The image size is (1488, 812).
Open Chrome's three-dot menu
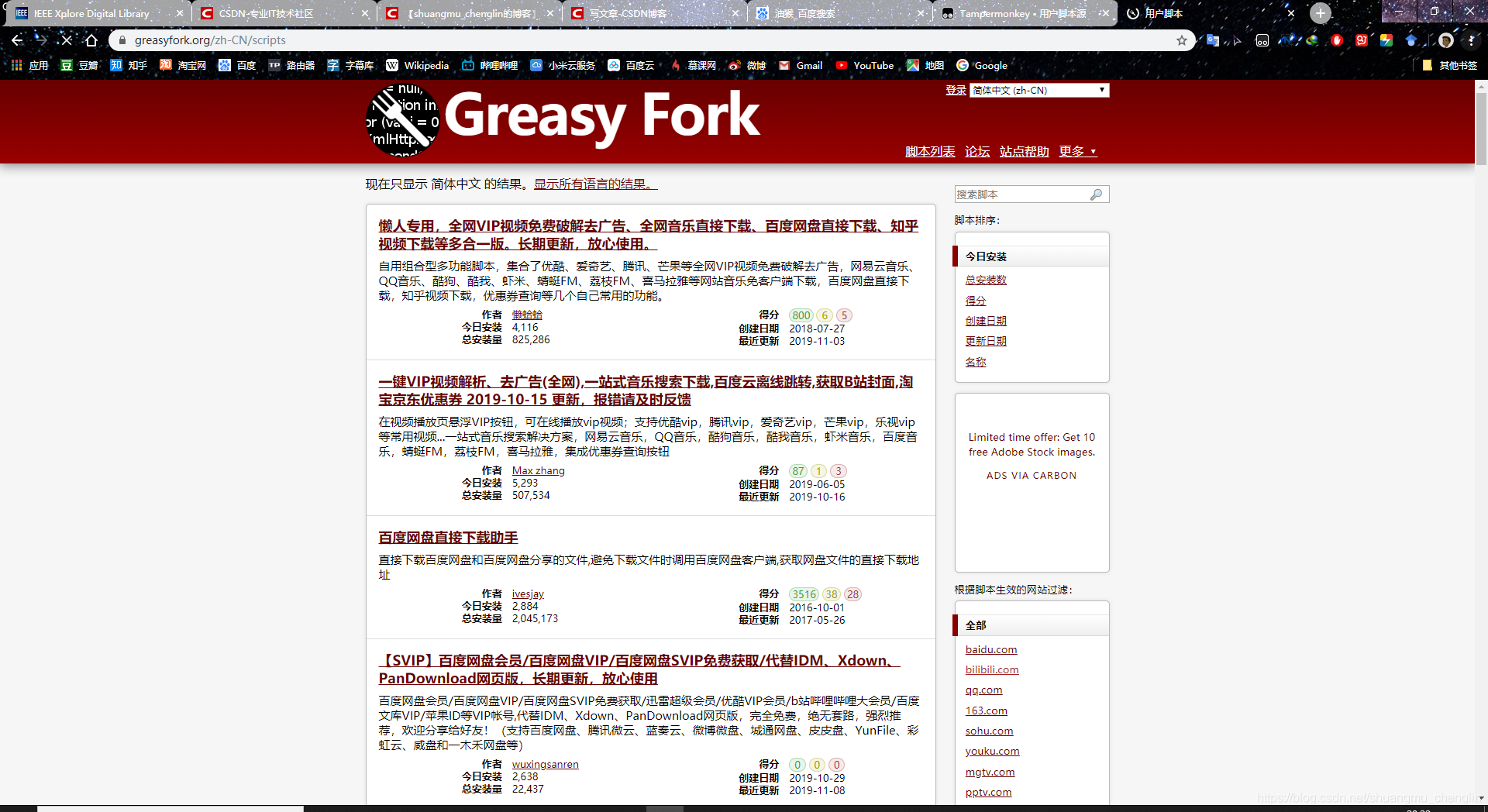pos(1470,40)
